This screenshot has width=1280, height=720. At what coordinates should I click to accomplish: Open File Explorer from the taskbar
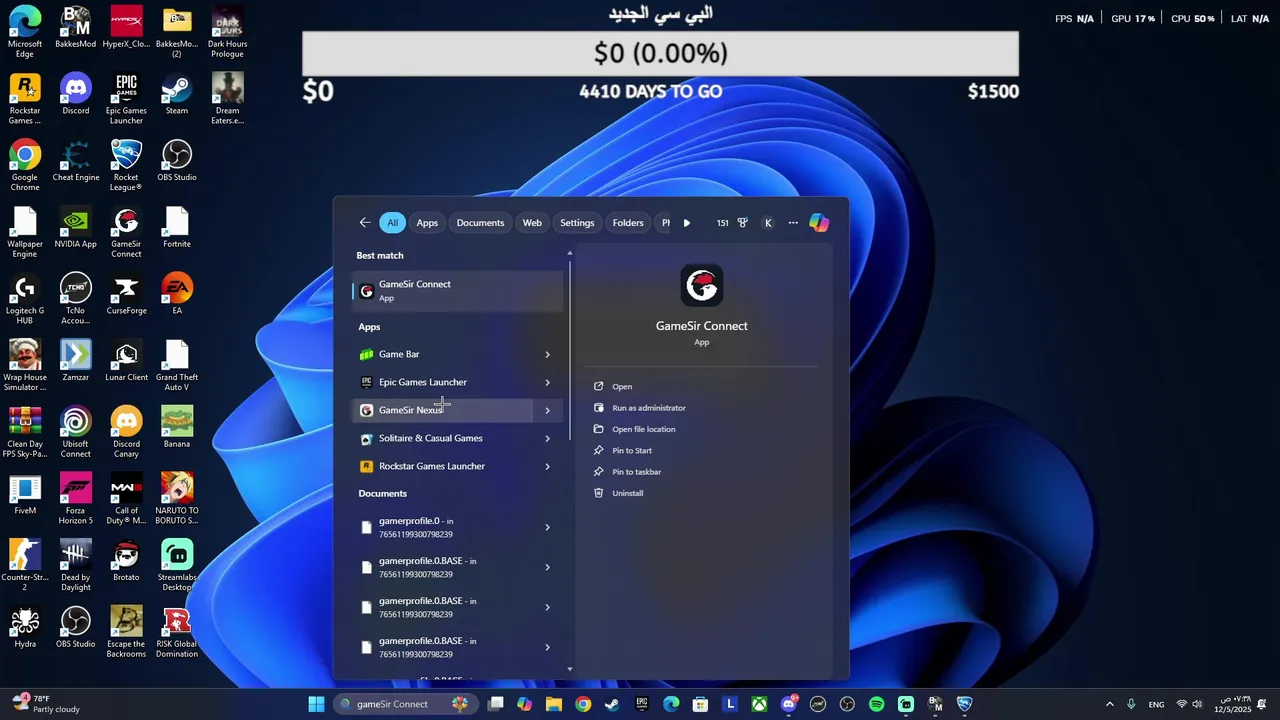554,704
